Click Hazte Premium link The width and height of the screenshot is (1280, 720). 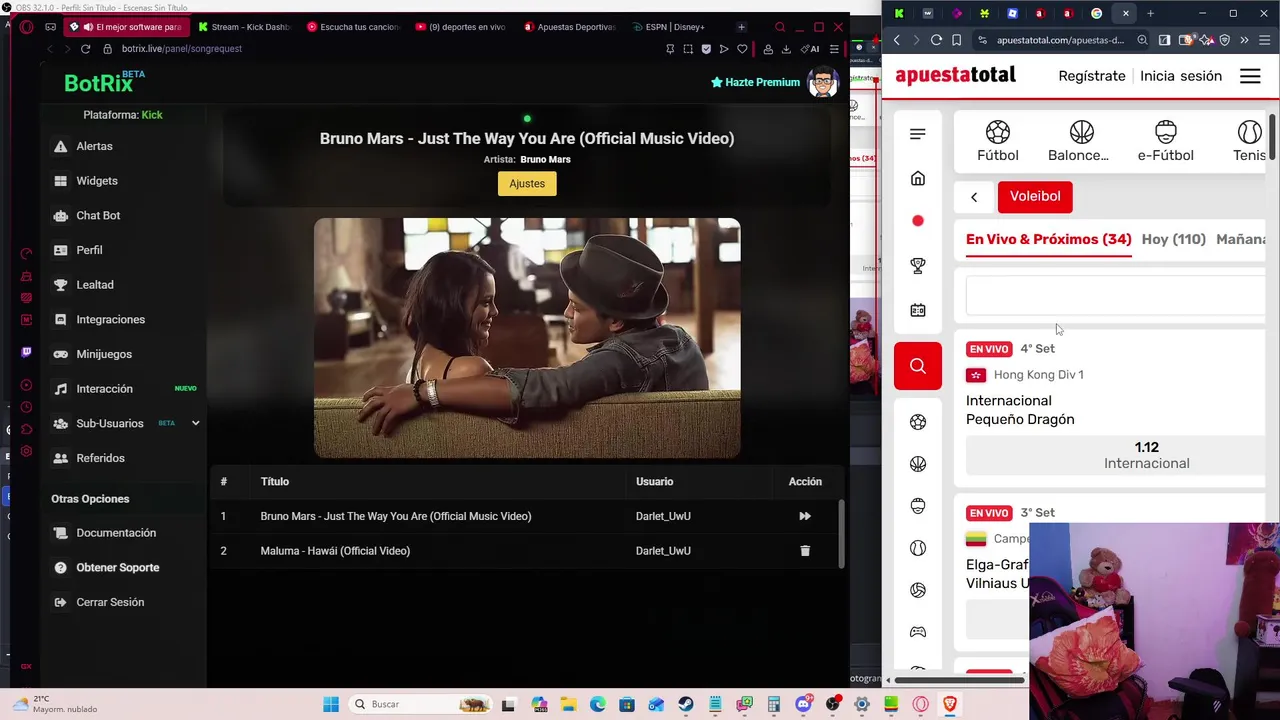click(x=755, y=82)
